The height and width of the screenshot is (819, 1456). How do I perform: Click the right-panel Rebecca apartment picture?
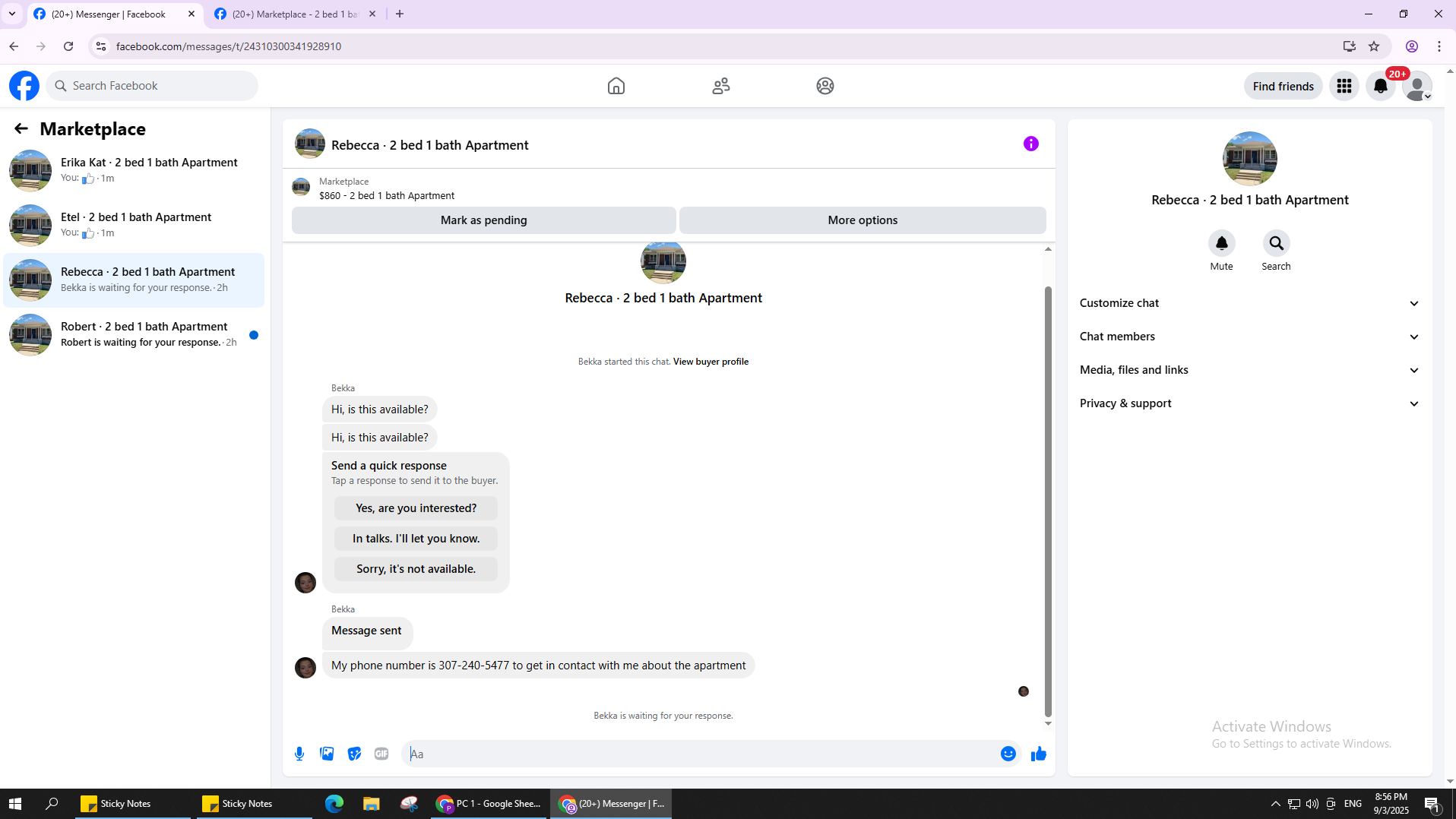point(1250,159)
